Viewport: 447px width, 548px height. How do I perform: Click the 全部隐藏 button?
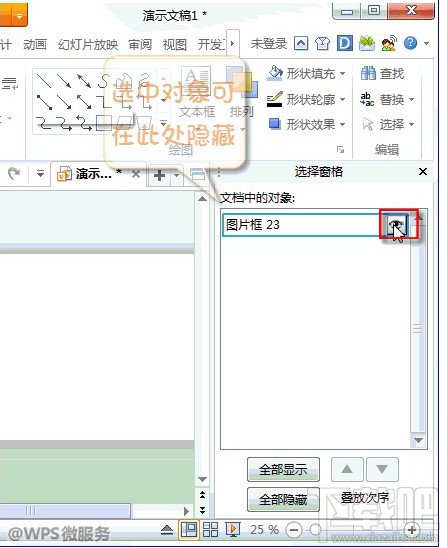tap(283, 499)
